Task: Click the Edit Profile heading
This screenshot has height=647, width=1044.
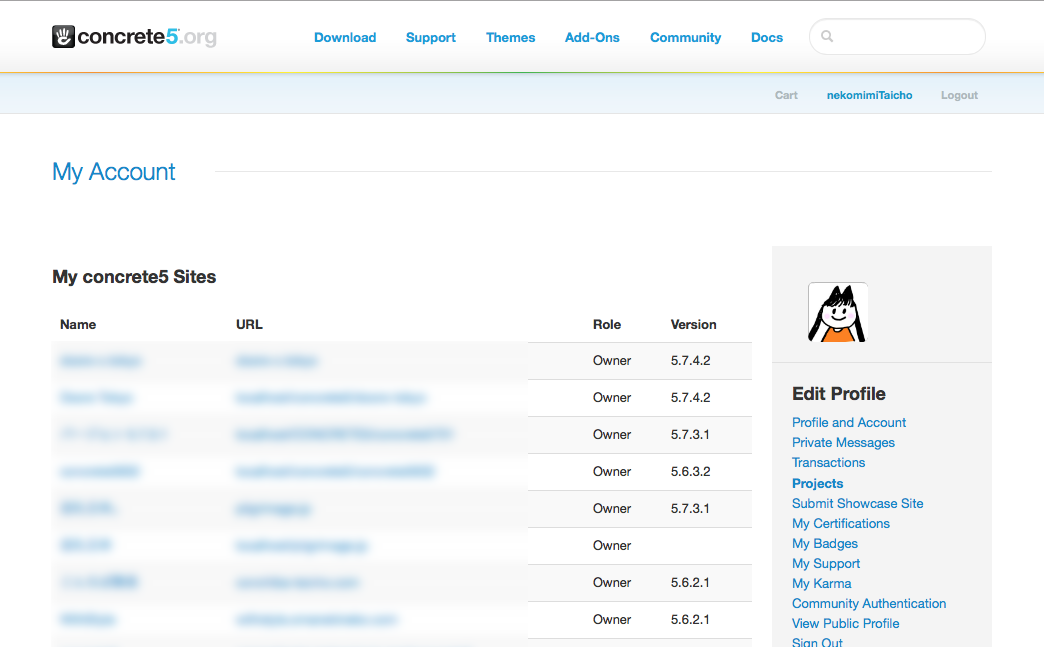Action: [838, 393]
